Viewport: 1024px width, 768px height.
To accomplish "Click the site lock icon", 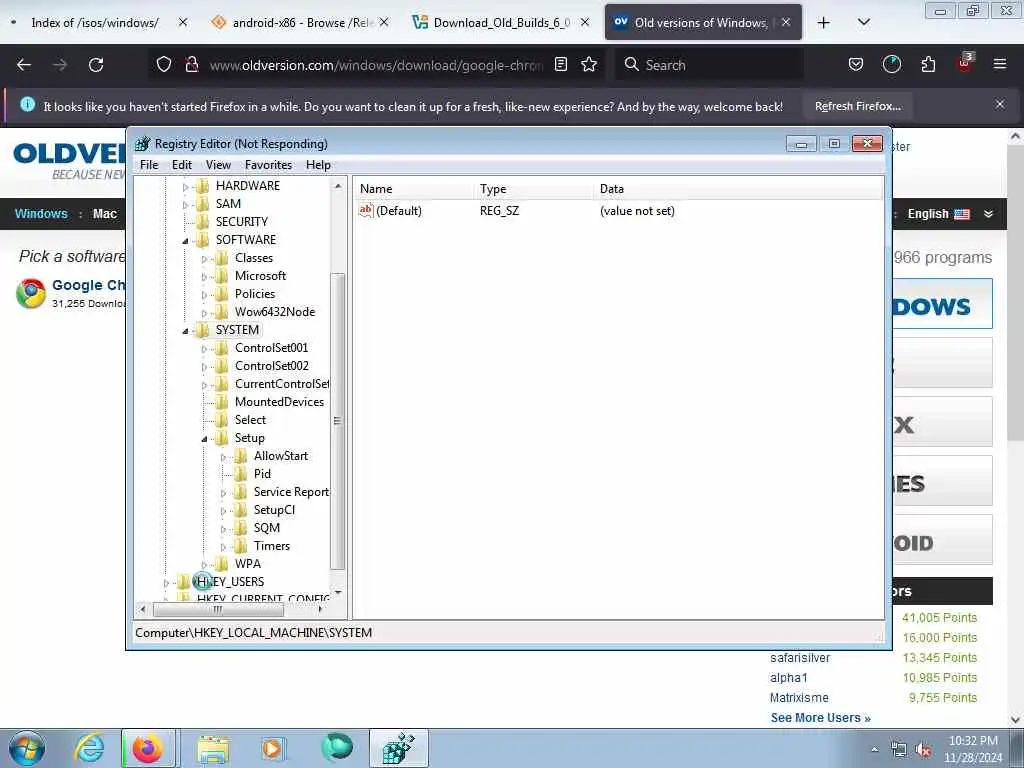I will click(191, 65).
